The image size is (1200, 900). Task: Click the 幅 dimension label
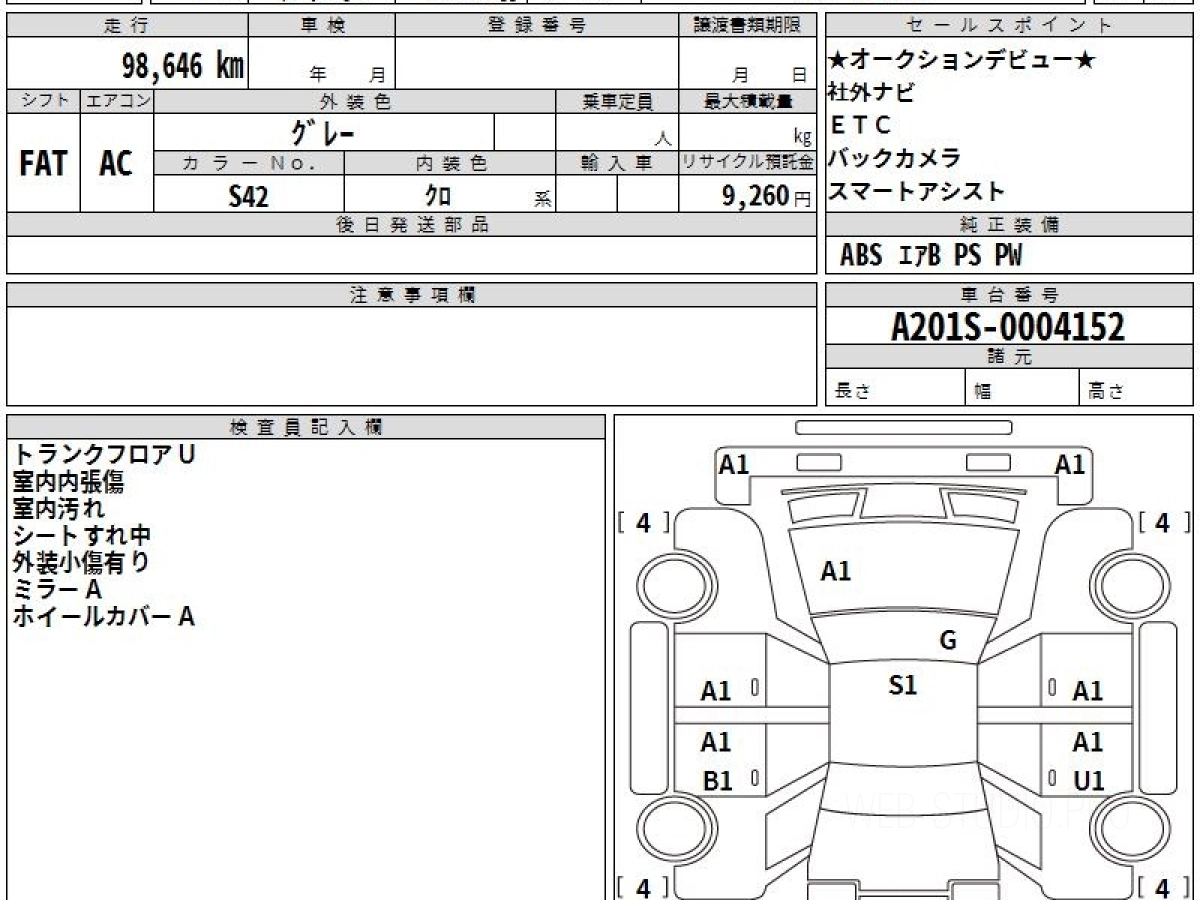coord(982,392)
